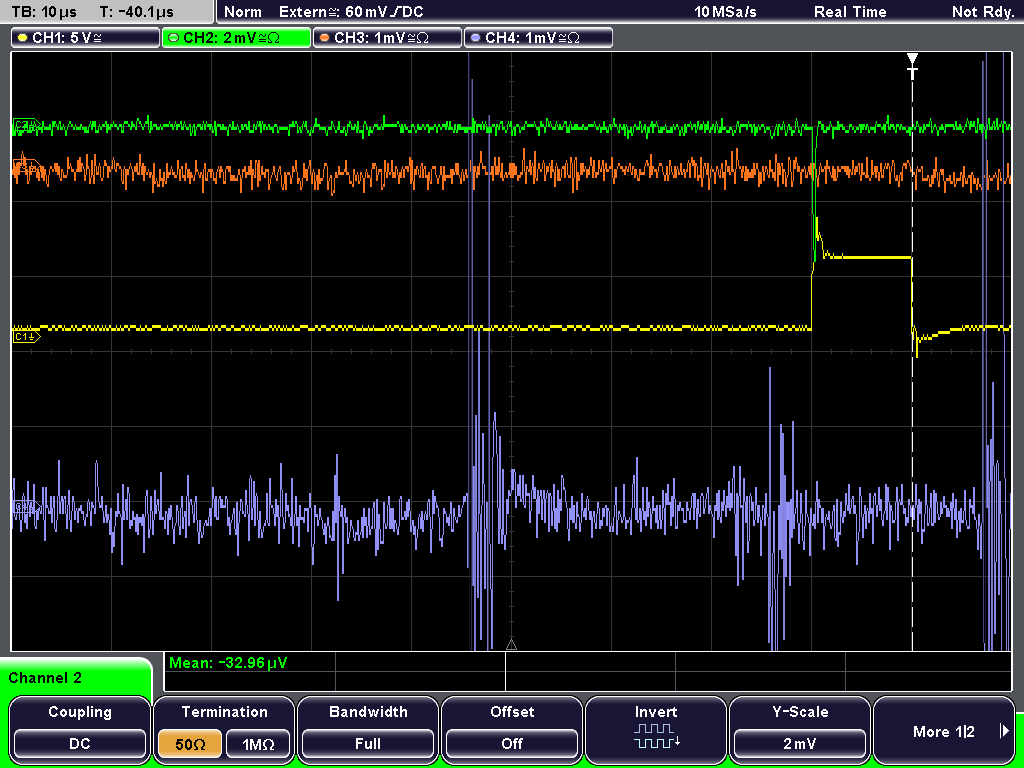Screen dimensions: 1024x768
Task: Click the trigger position marker at top
Action: 912,65
